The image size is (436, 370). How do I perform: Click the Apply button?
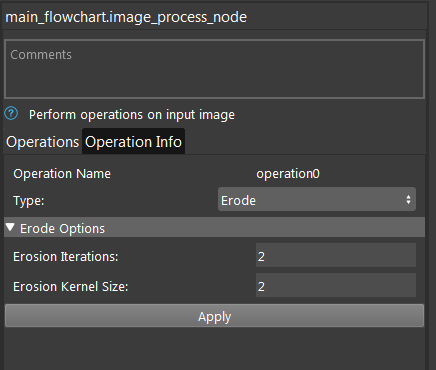point(214,316)
